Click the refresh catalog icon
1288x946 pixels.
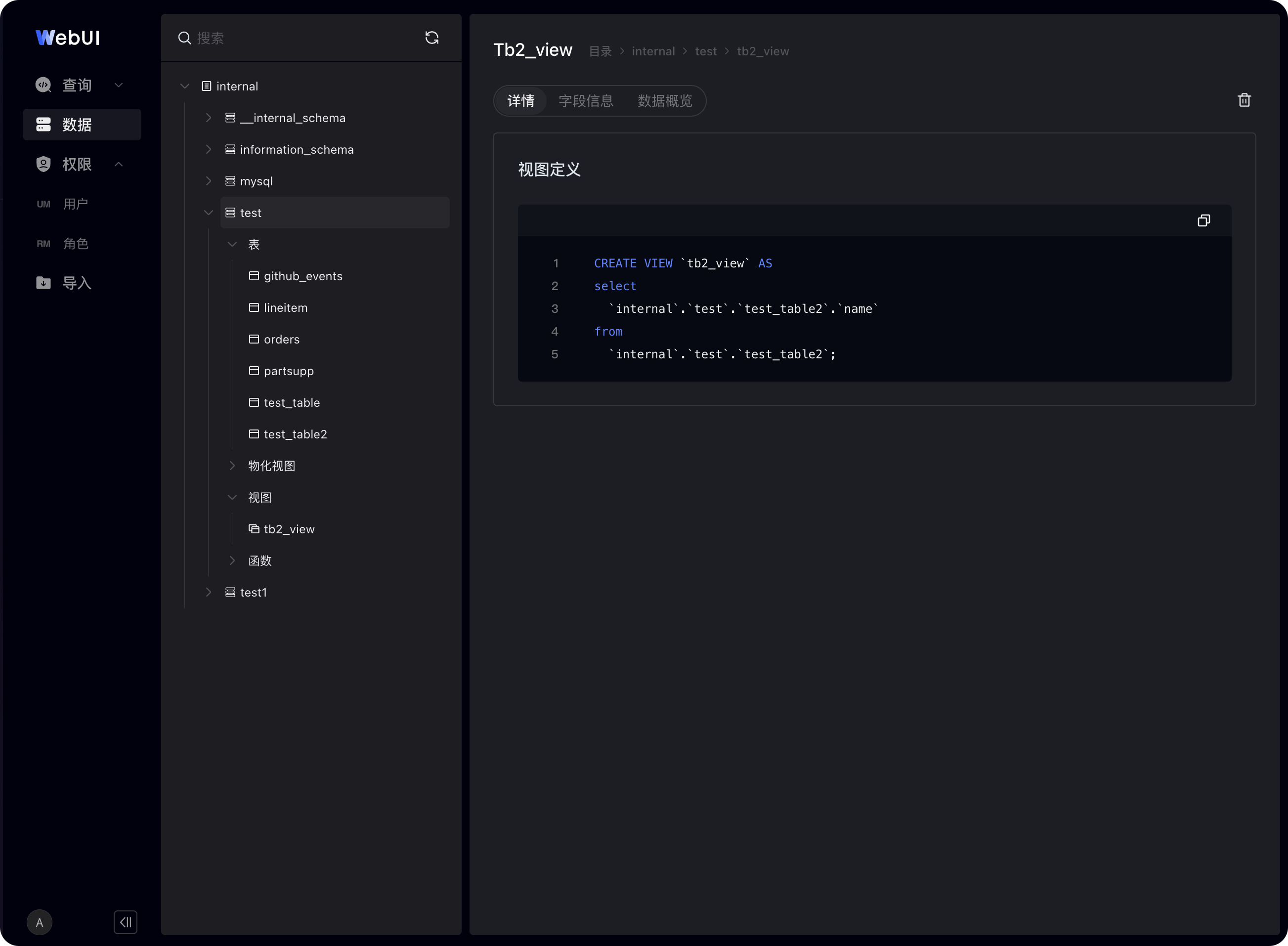click(x=432, y=38)
